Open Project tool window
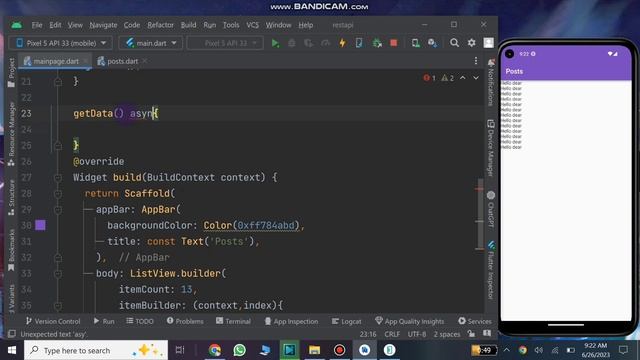 click(x=11, y=73)
